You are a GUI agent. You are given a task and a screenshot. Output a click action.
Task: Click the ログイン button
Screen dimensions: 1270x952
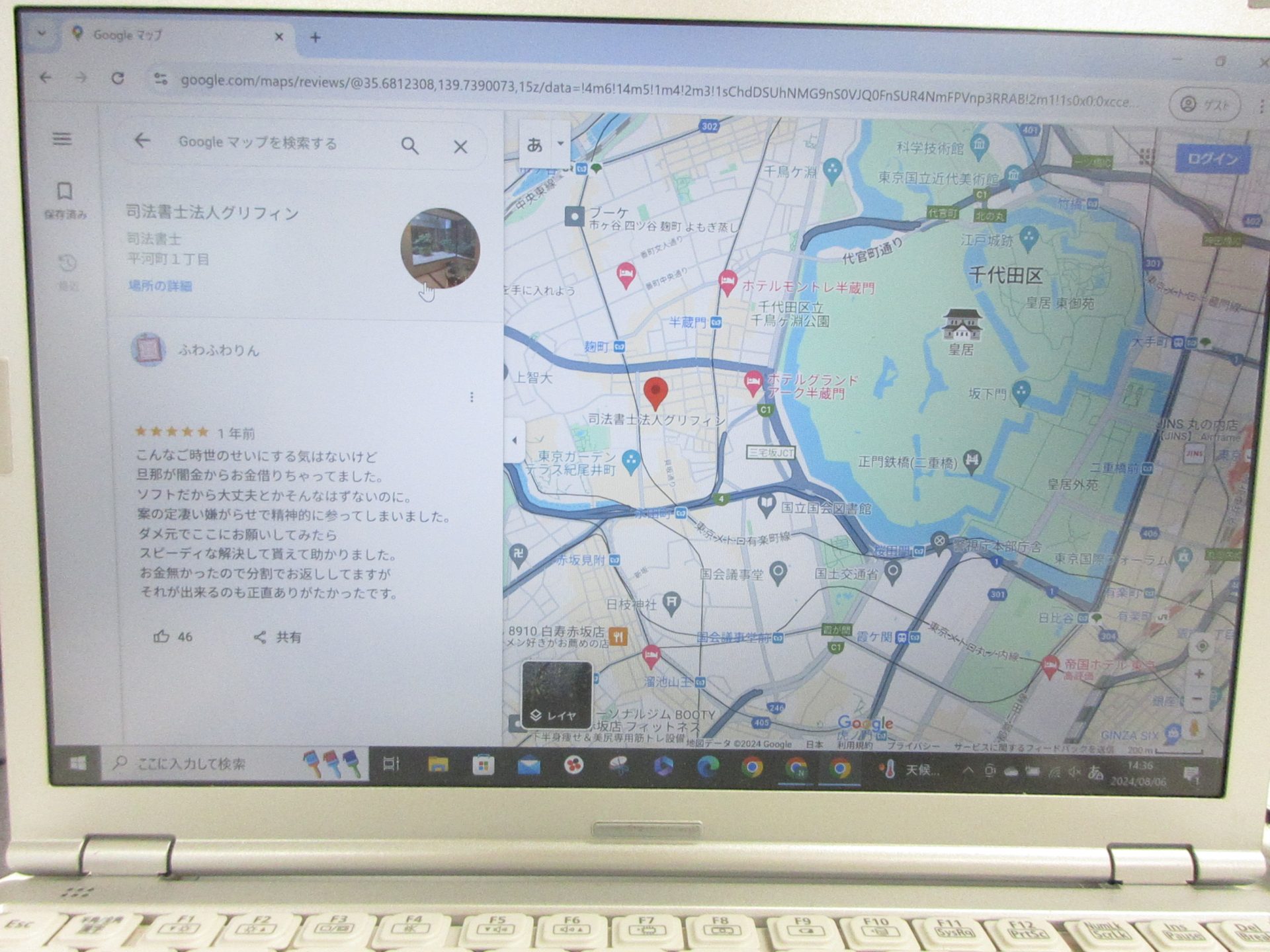click(x=1213, y=159)
